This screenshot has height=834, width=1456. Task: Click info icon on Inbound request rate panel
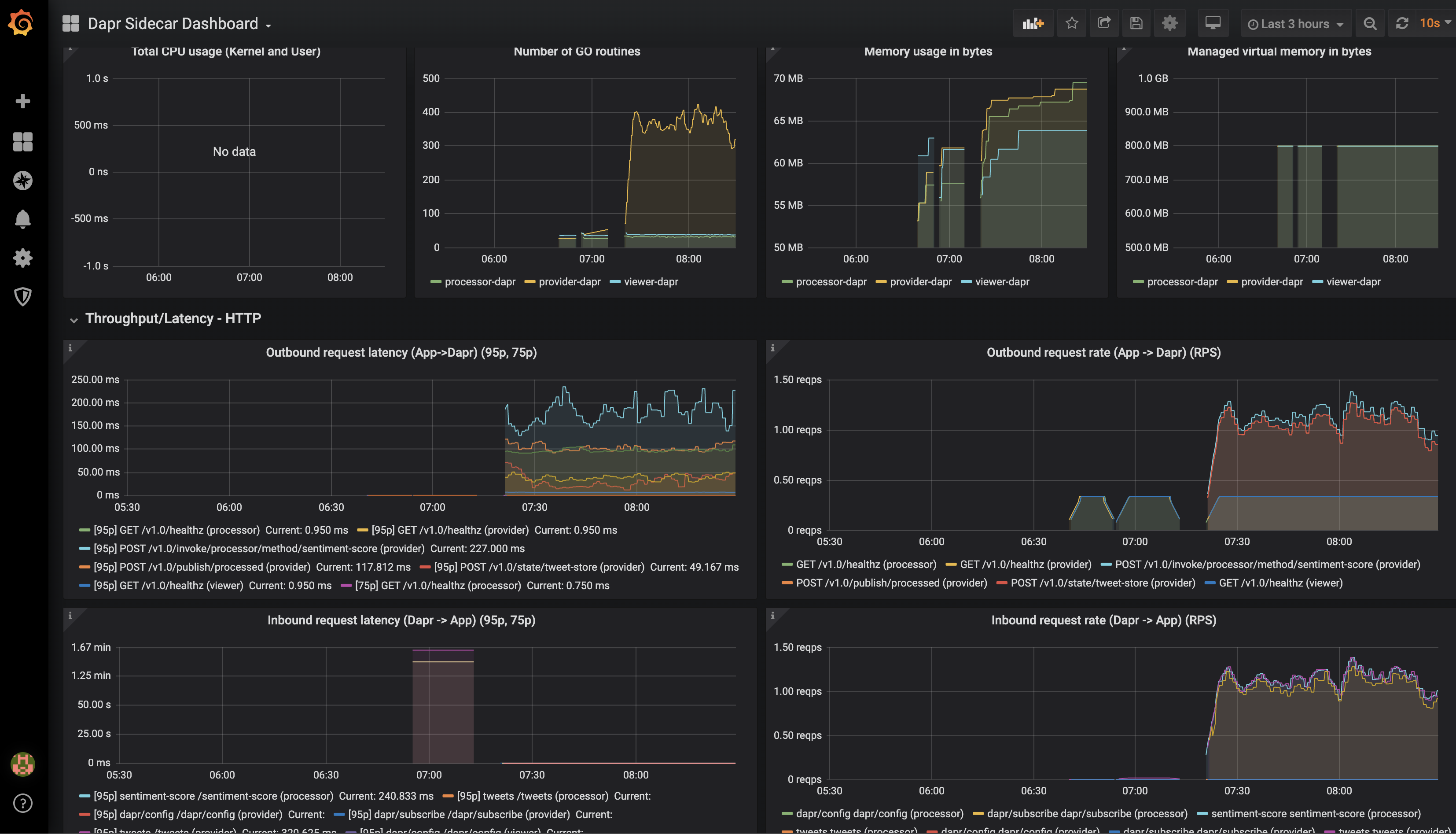tap(772, 616)
